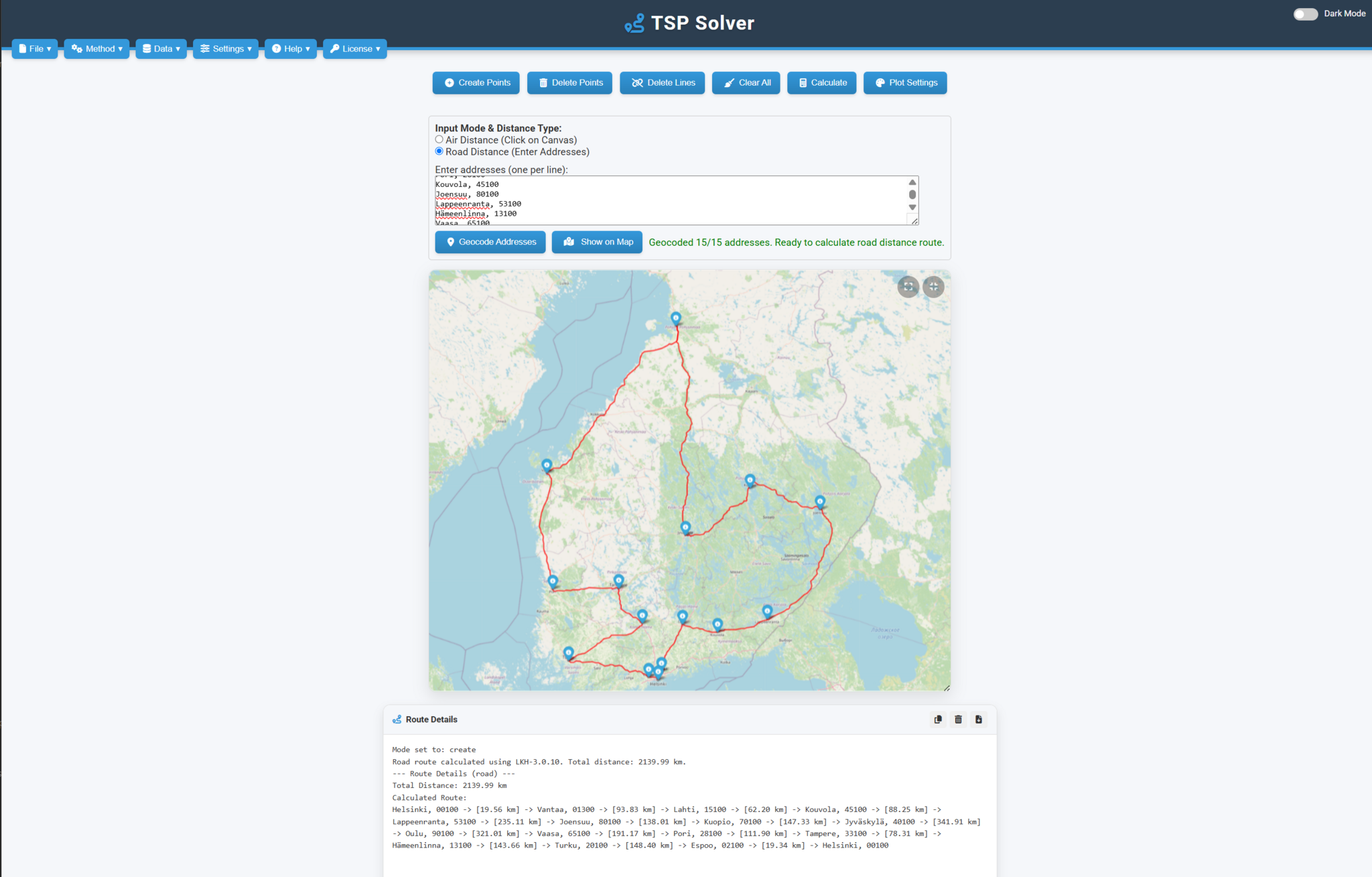Run Calculate for the route
1372x877 pixels.
(x=821, y=83)
